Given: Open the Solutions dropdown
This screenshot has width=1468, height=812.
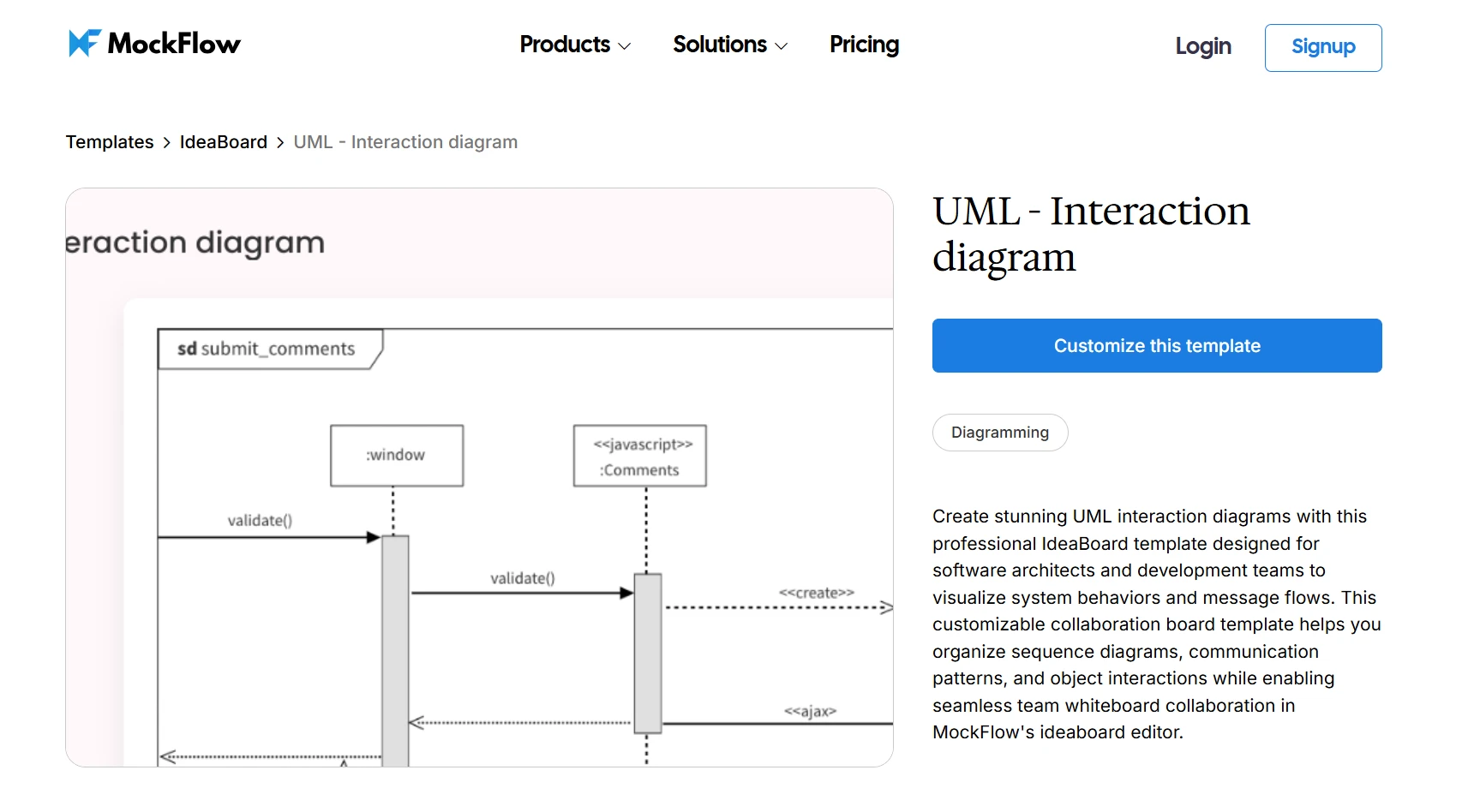Looking at the screenshot, I should point(721,45).
